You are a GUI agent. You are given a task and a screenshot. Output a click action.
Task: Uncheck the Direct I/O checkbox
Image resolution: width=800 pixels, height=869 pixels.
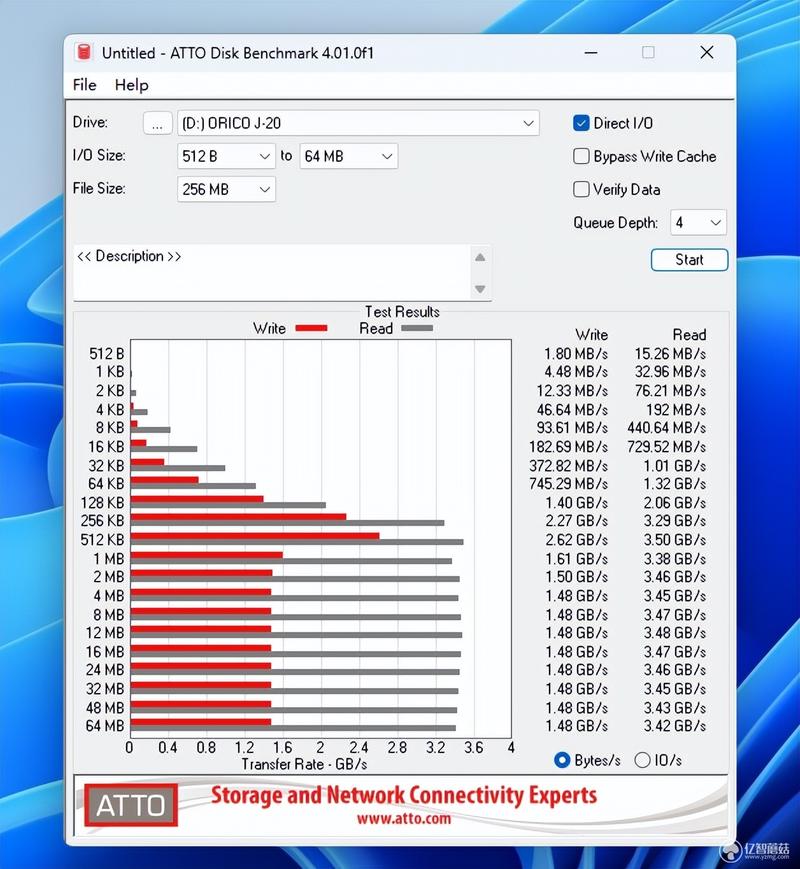coord(580,123)
